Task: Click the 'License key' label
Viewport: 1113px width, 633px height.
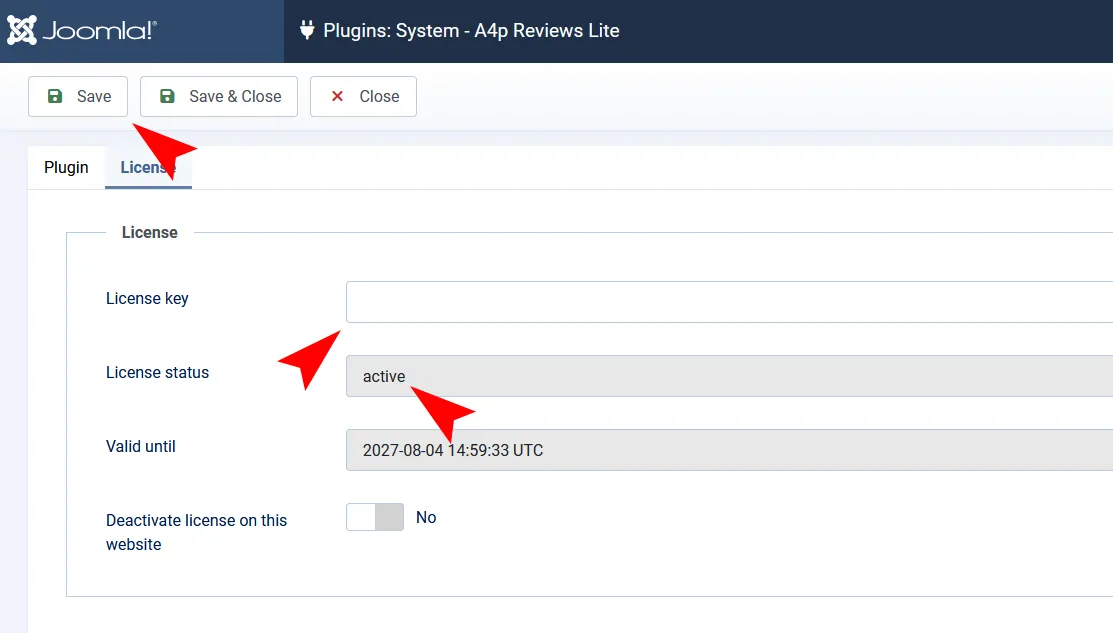Action: tap(147, 299)
